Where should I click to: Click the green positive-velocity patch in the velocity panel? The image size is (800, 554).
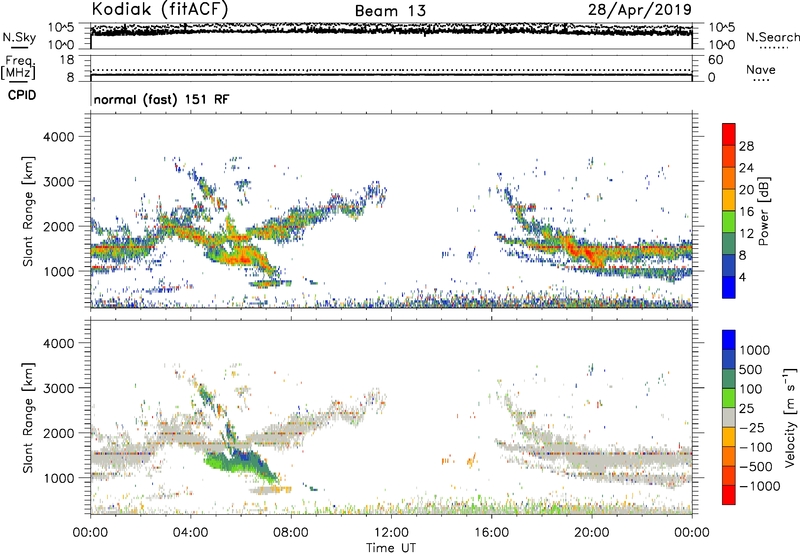240,463
